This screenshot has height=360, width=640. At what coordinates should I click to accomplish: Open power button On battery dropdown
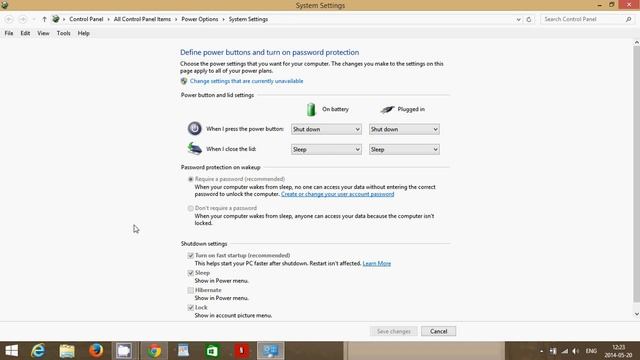[326, 129]
